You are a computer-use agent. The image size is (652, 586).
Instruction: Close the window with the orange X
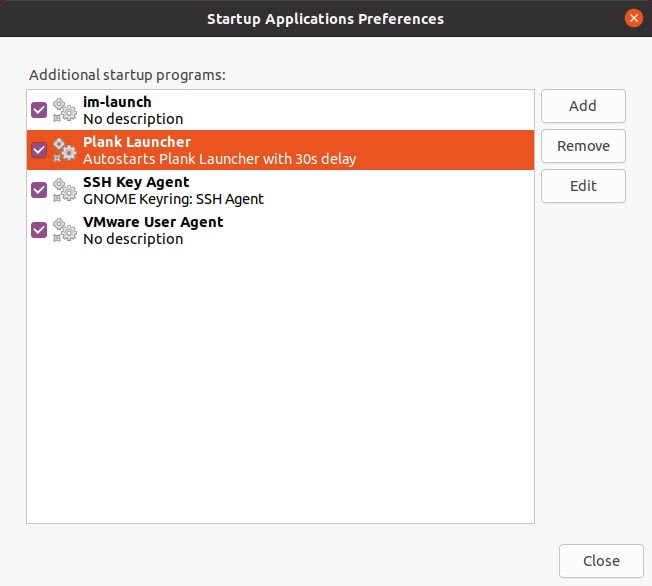pyautogui.click(x=634, y=18)
